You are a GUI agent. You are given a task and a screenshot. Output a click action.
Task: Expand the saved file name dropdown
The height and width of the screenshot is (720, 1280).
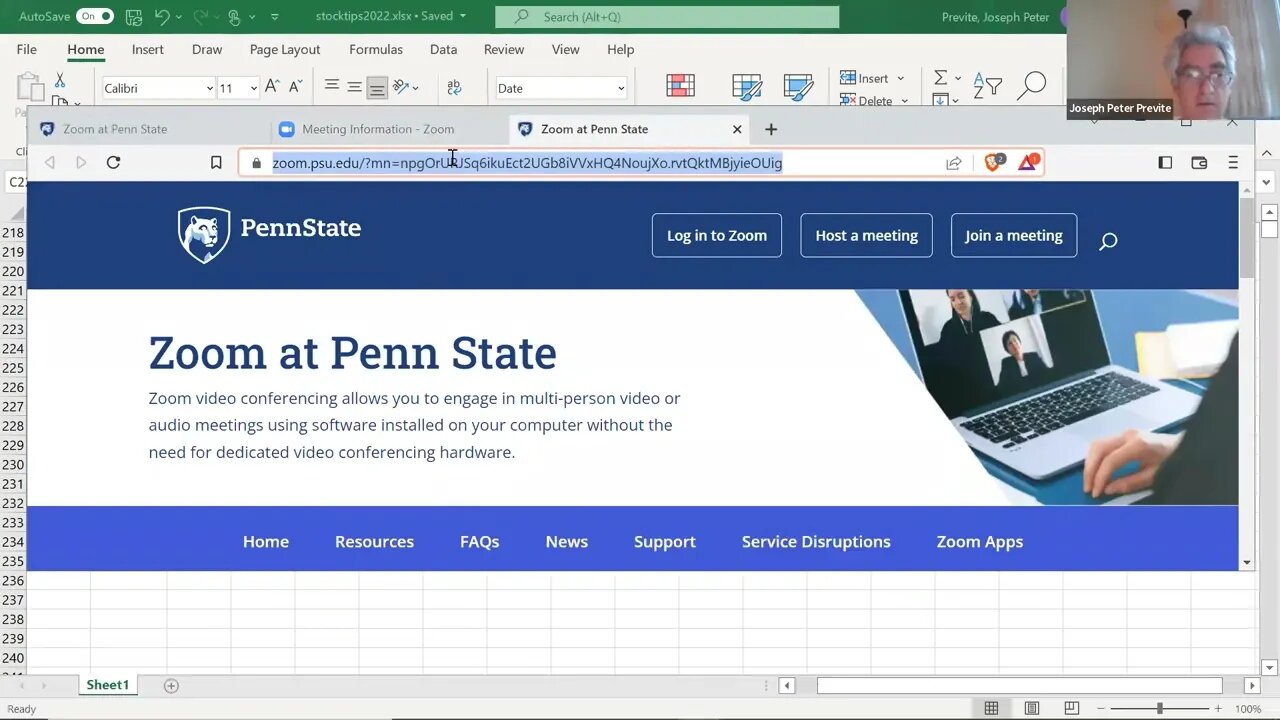tap(463, 16)
